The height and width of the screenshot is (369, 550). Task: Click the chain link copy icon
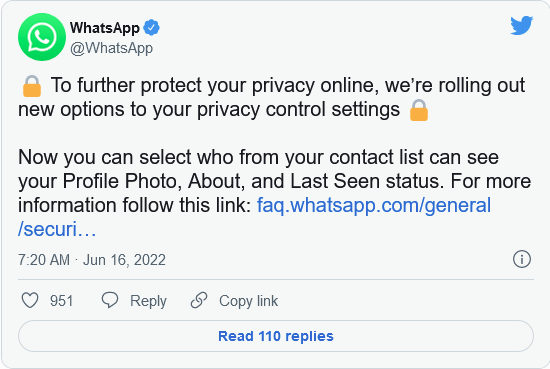(x=199, y=300)
